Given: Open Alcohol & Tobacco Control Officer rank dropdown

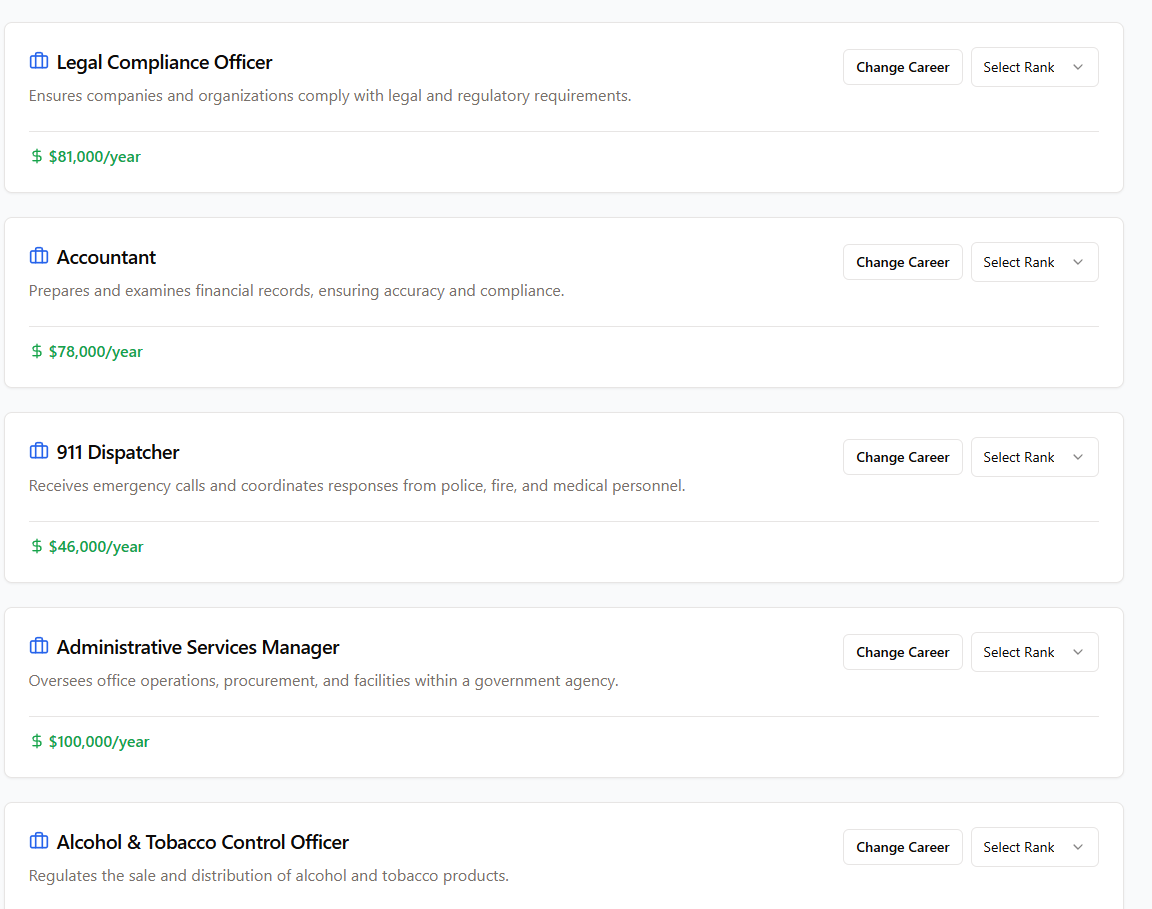Looking at the screenshot, I should pos(1034,847).
